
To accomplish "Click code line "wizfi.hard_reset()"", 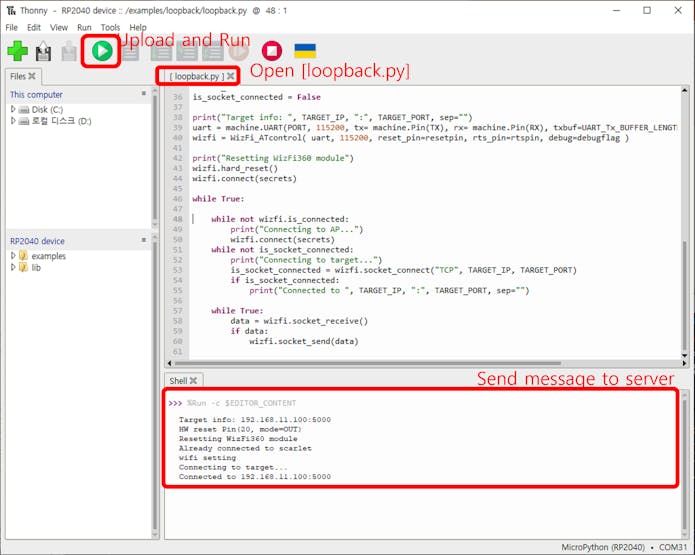I will click(x=235, y=168).
